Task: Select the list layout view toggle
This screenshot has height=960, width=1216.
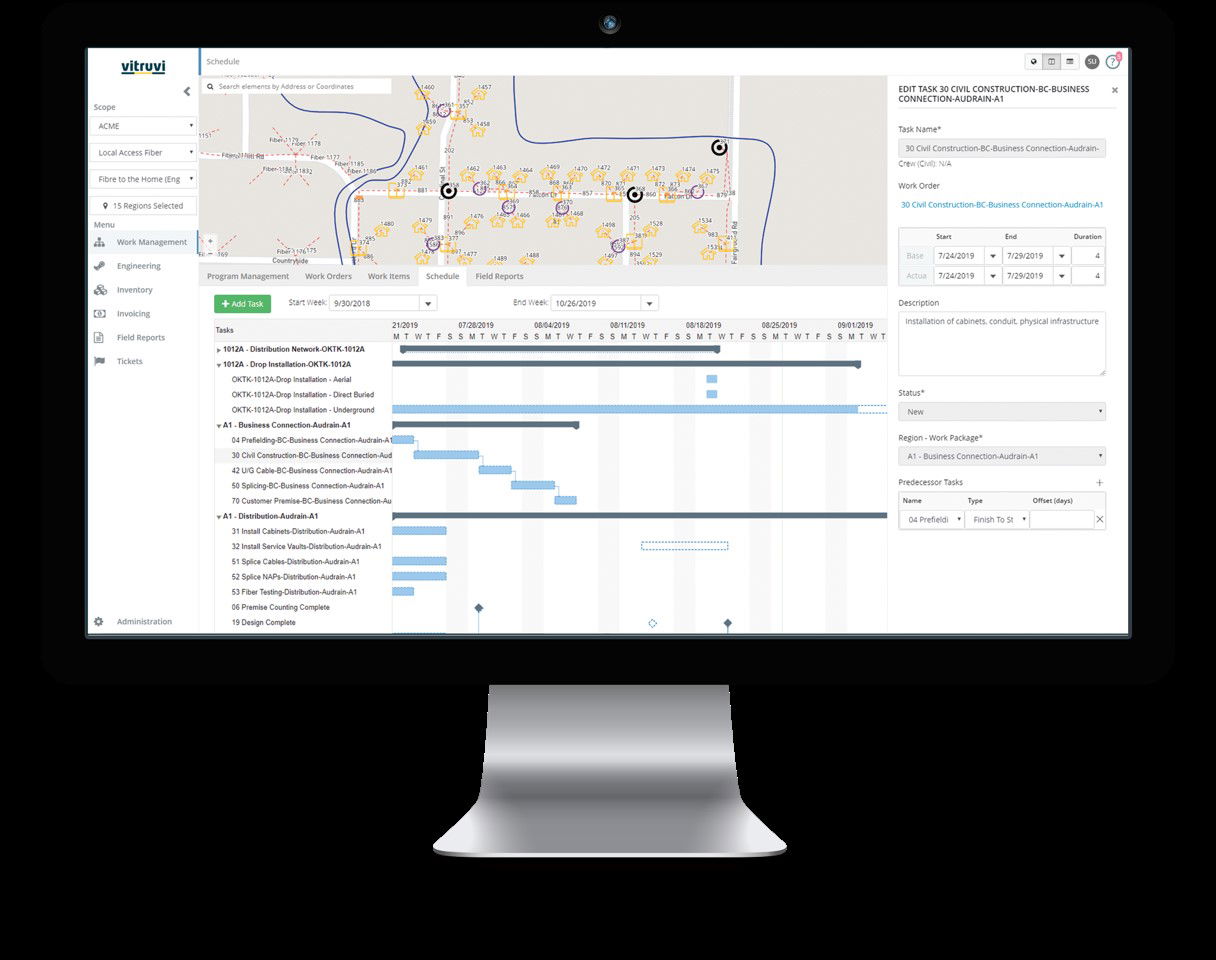Action: 1069,61
